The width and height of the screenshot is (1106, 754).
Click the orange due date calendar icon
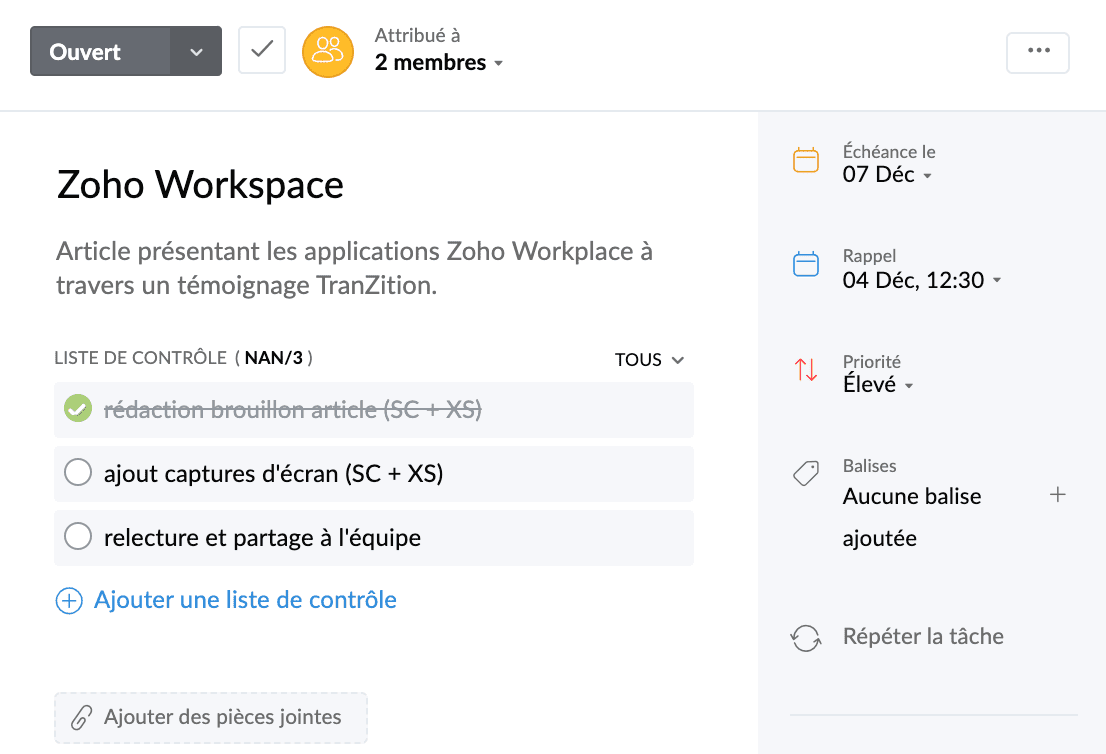[806, 160]
